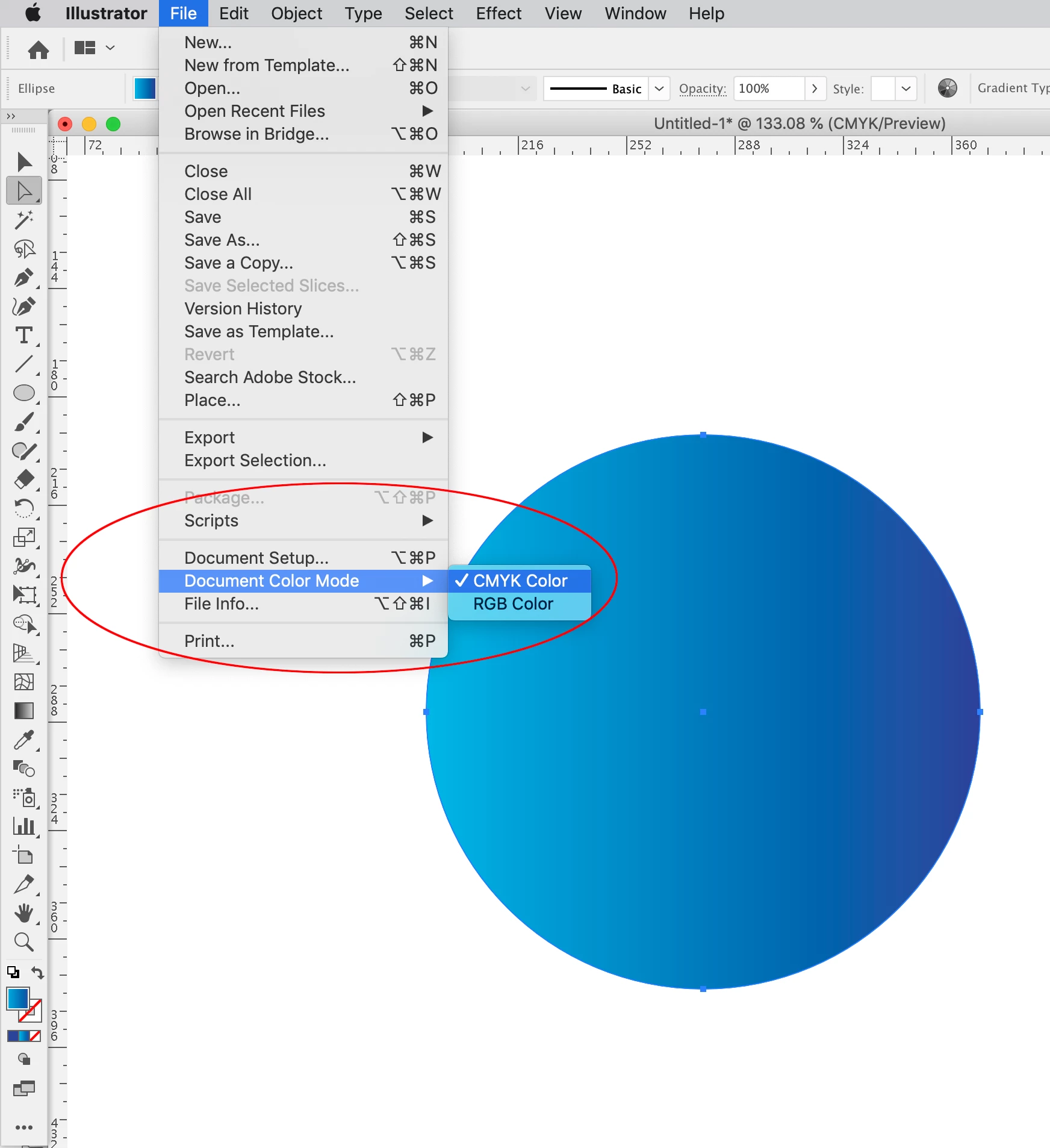Expand the Scripts submenu
Viewport: 1050px width, 1148px height.
tap(303, 520)
